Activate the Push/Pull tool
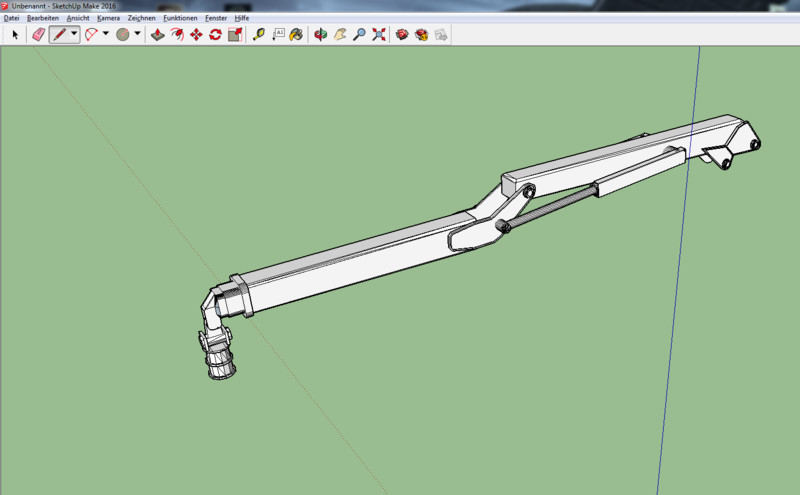Image resolution: width=800 pixels, height=495 pixels. coord(157,34)
